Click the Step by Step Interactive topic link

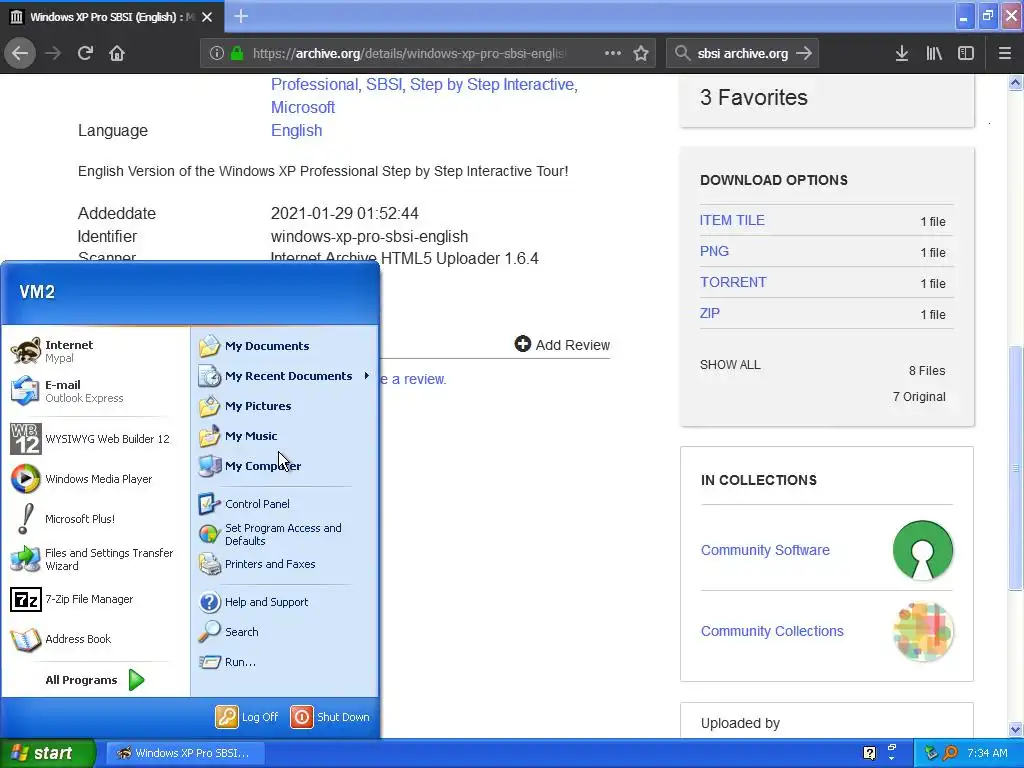[491, 84]
